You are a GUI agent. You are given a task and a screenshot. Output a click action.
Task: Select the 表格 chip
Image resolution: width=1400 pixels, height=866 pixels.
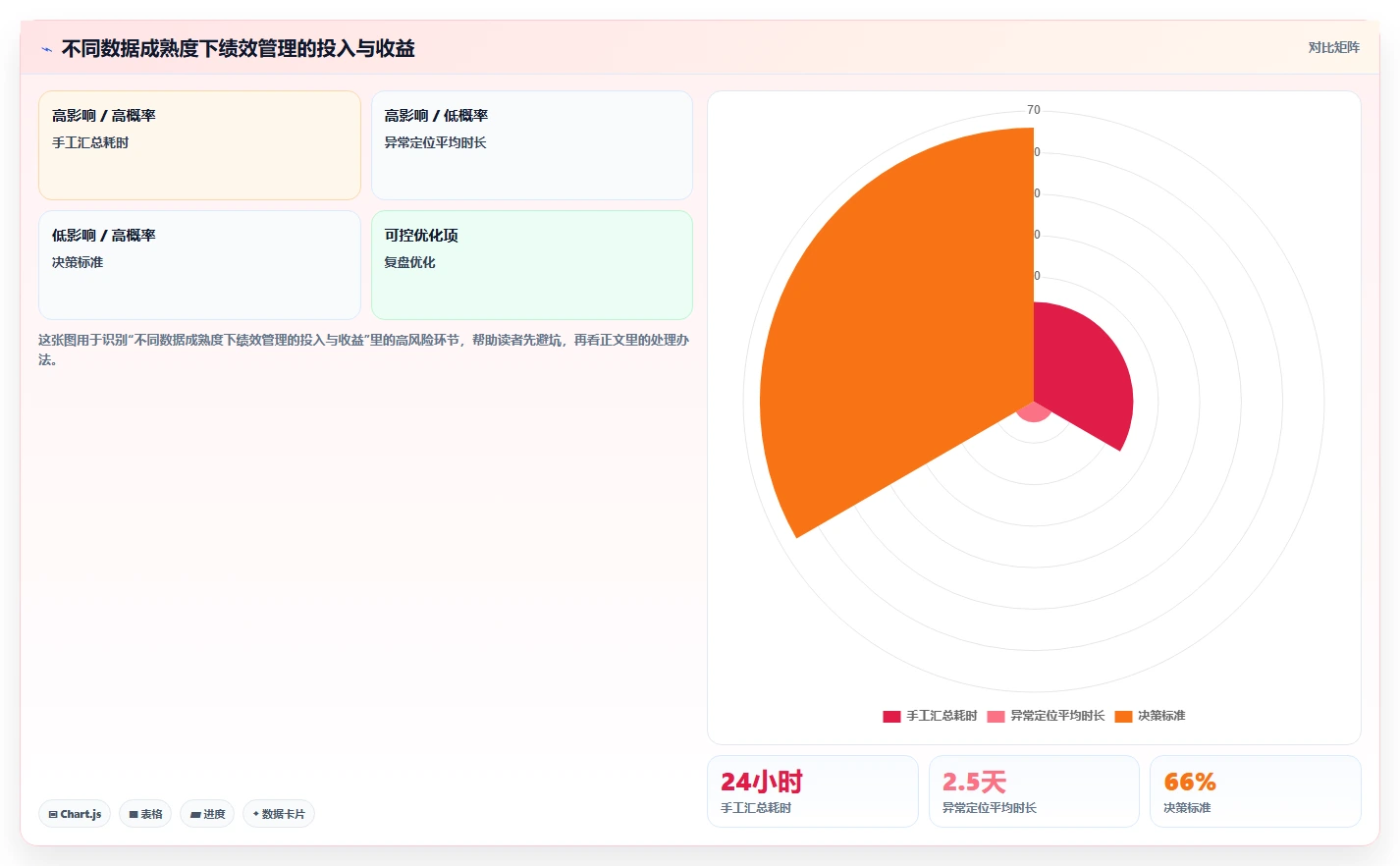click(145, 814)
